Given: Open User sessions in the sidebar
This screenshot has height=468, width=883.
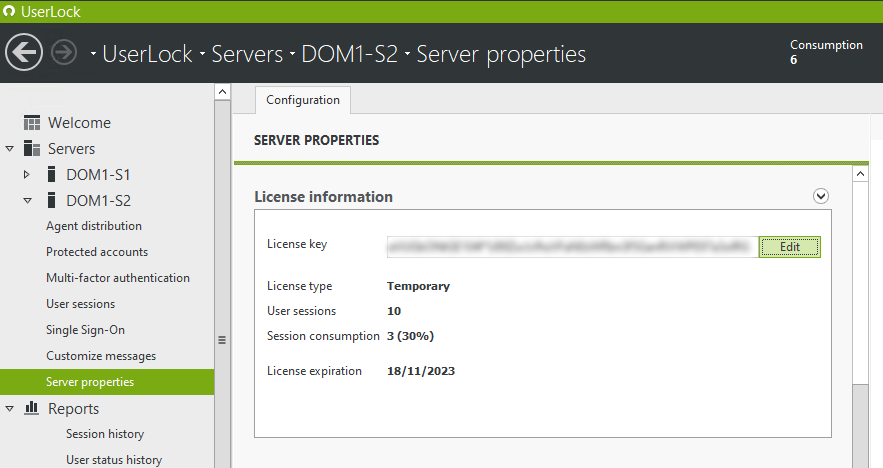Looking at the screenshot, I should [81, 304].
